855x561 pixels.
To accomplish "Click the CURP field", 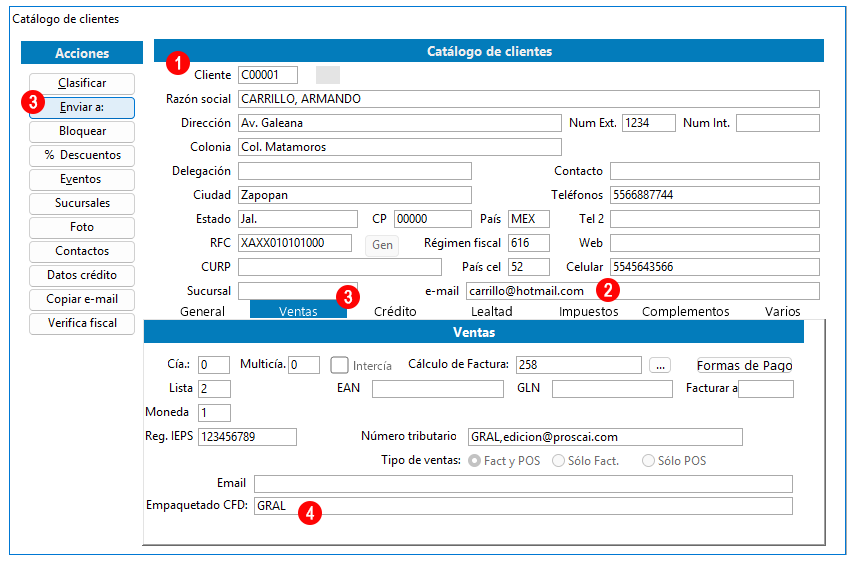I will point(340,267).
